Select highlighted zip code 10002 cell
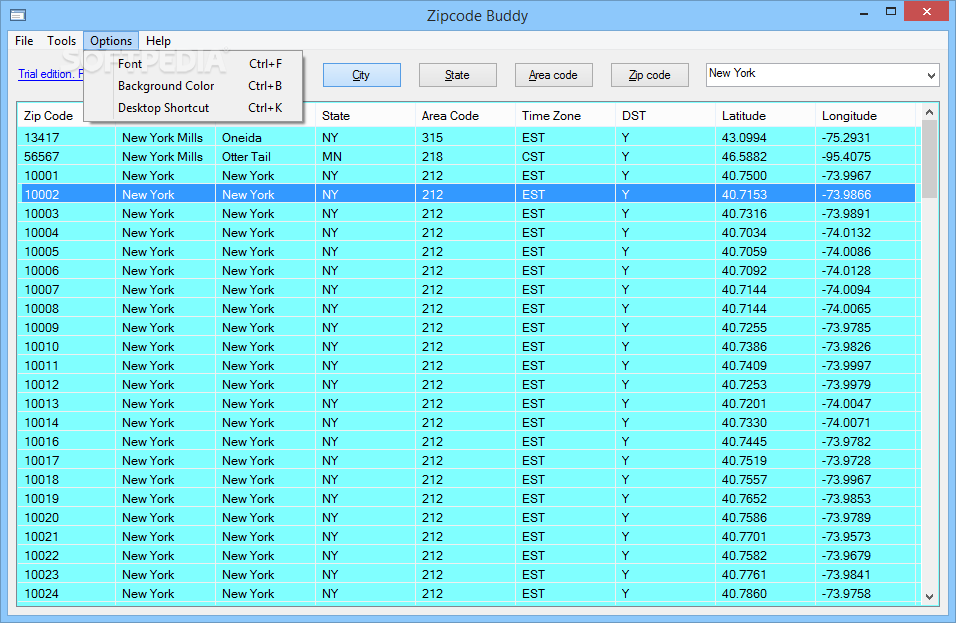Screen dimensions: 956x623 68,194
